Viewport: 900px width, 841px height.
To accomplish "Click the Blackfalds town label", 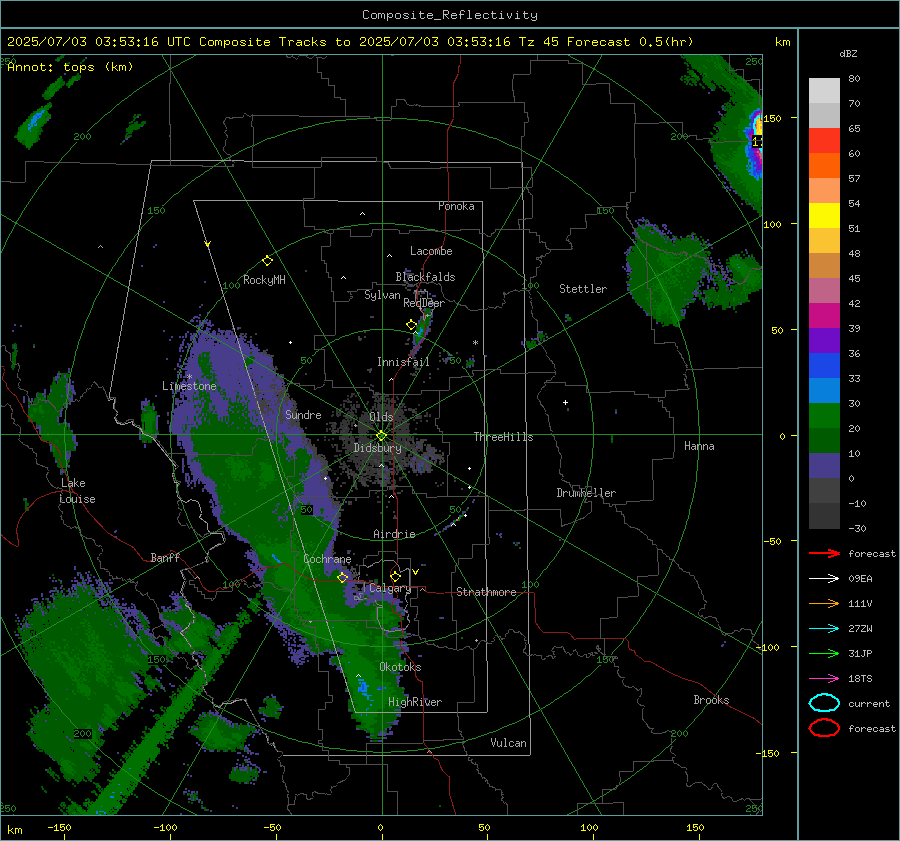I will click(425, 277).
